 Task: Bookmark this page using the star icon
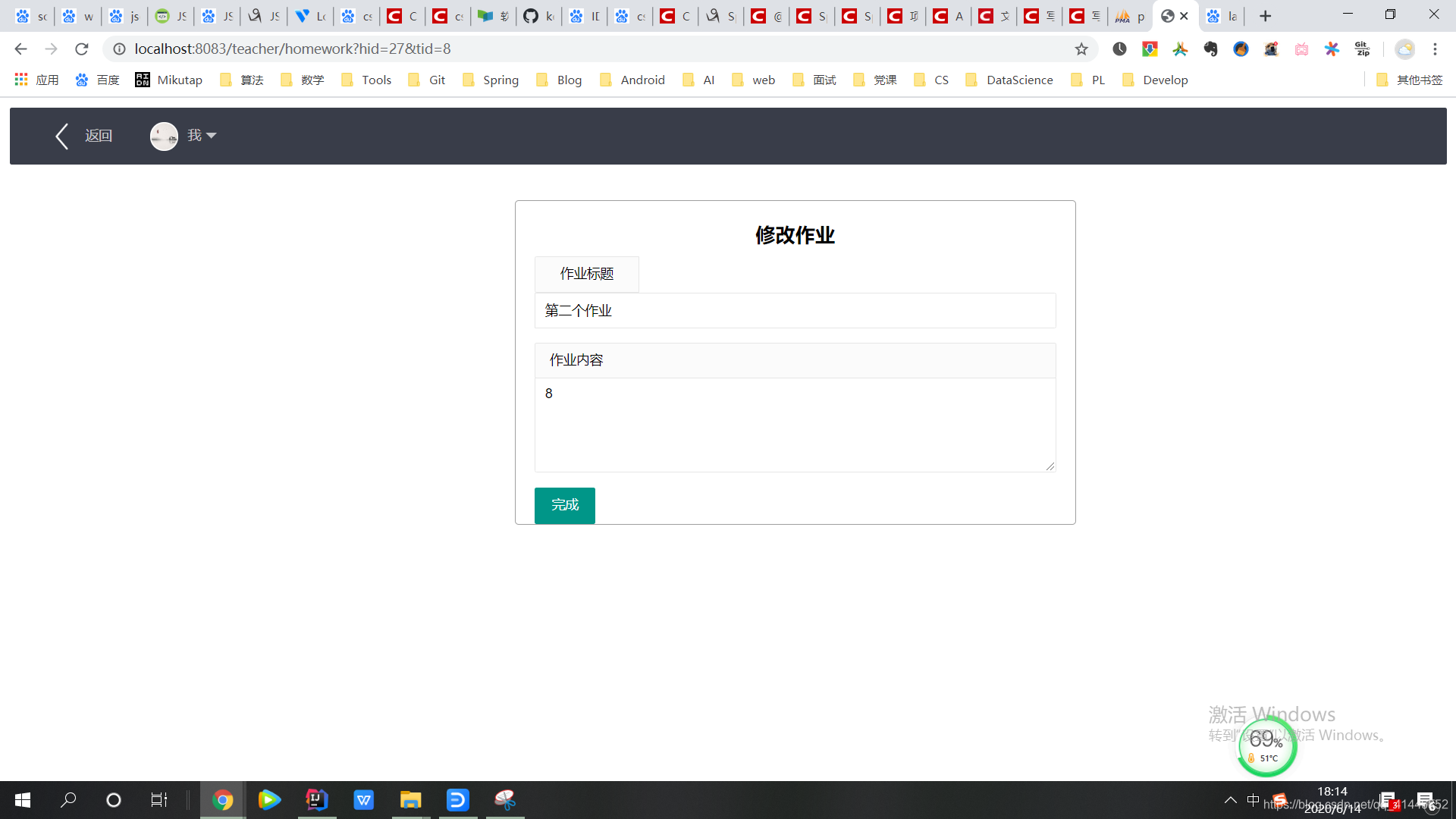pos(1080,49)
